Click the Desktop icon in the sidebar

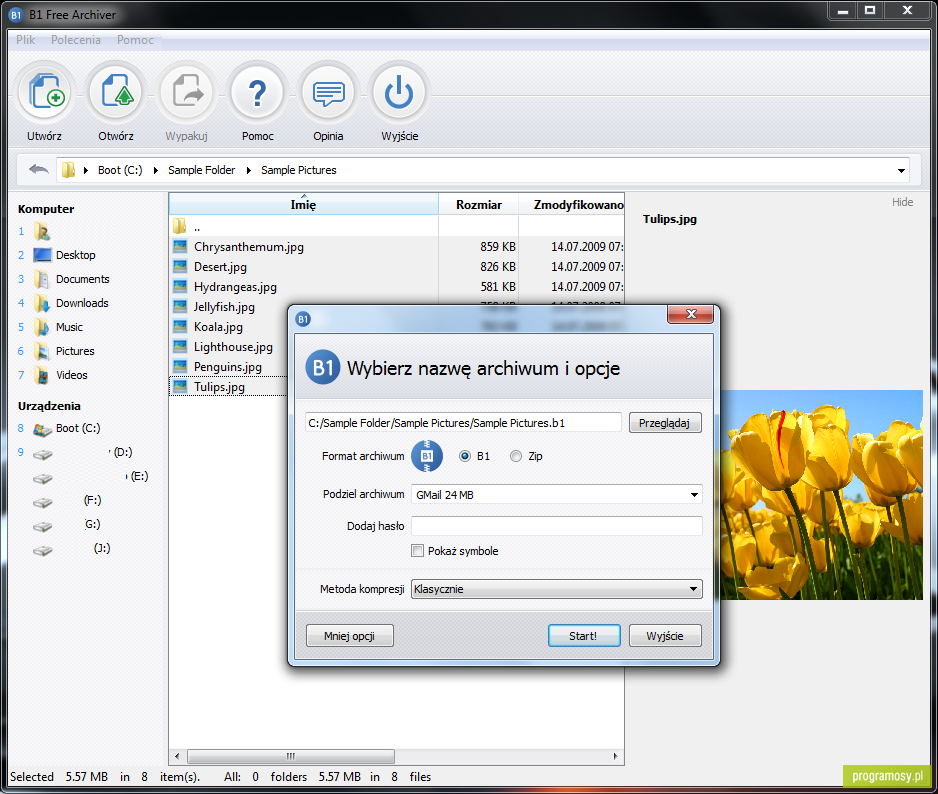(42, 255)
